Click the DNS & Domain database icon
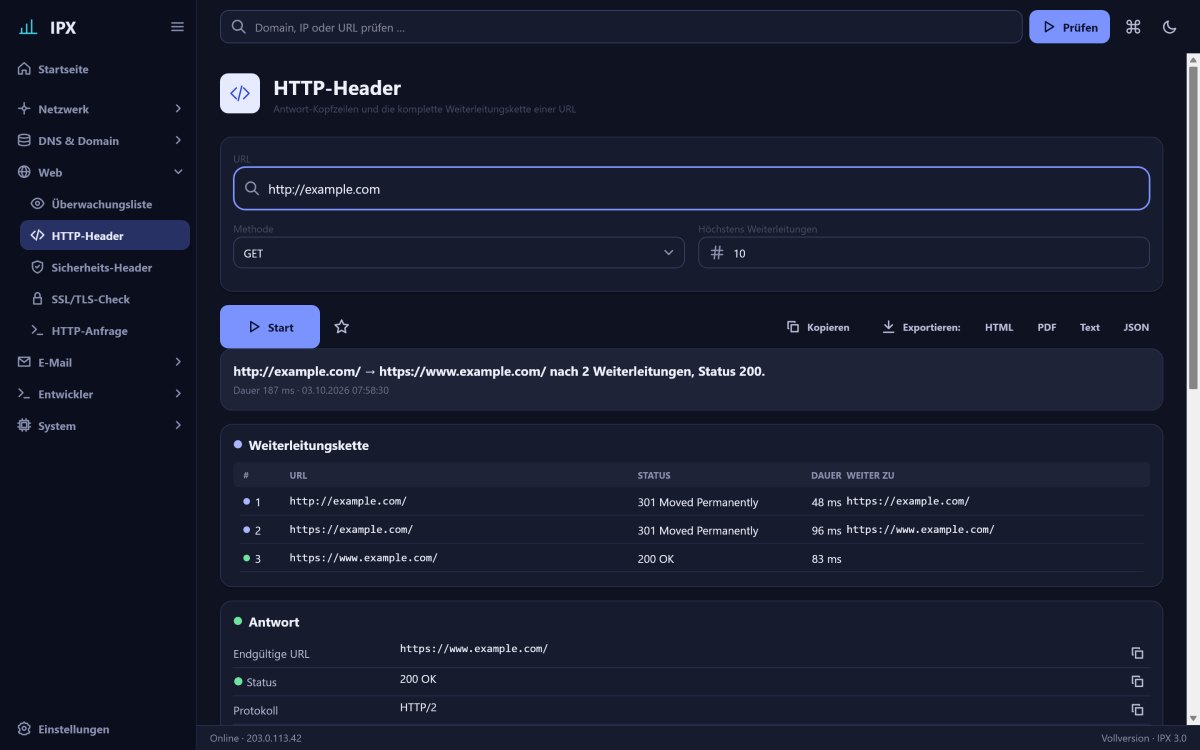 pos(24,141)
